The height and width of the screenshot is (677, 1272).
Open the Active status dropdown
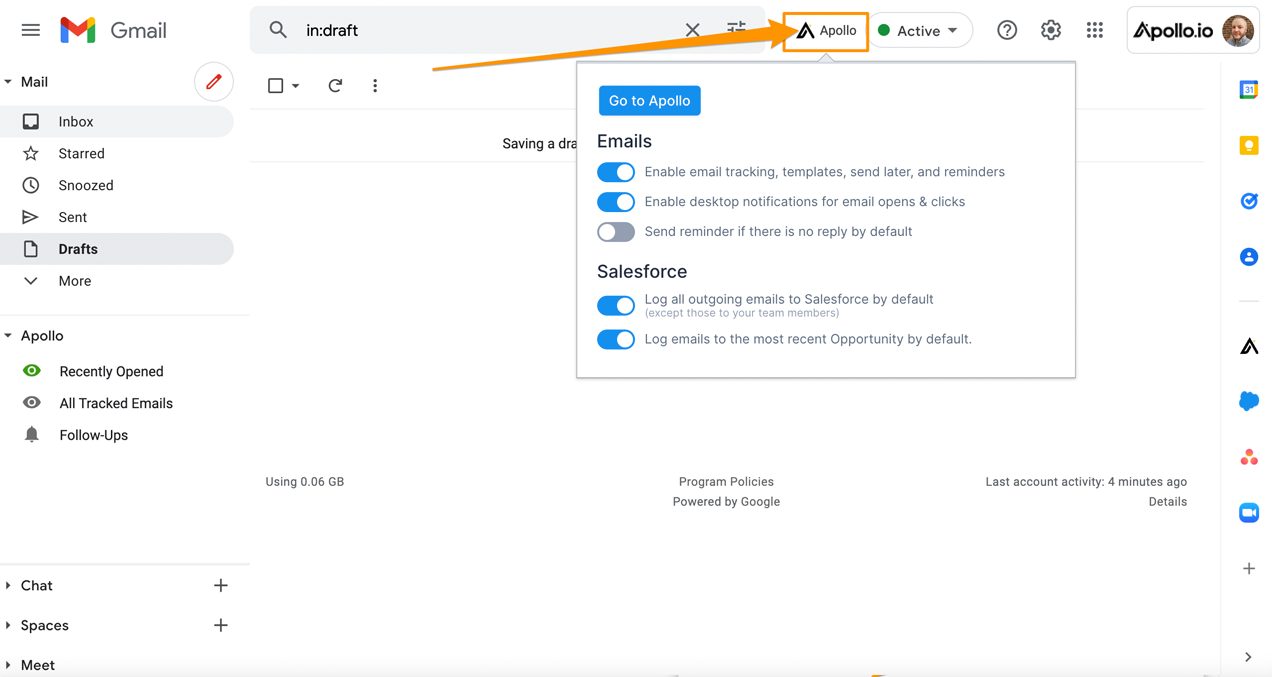coord(920,30)
